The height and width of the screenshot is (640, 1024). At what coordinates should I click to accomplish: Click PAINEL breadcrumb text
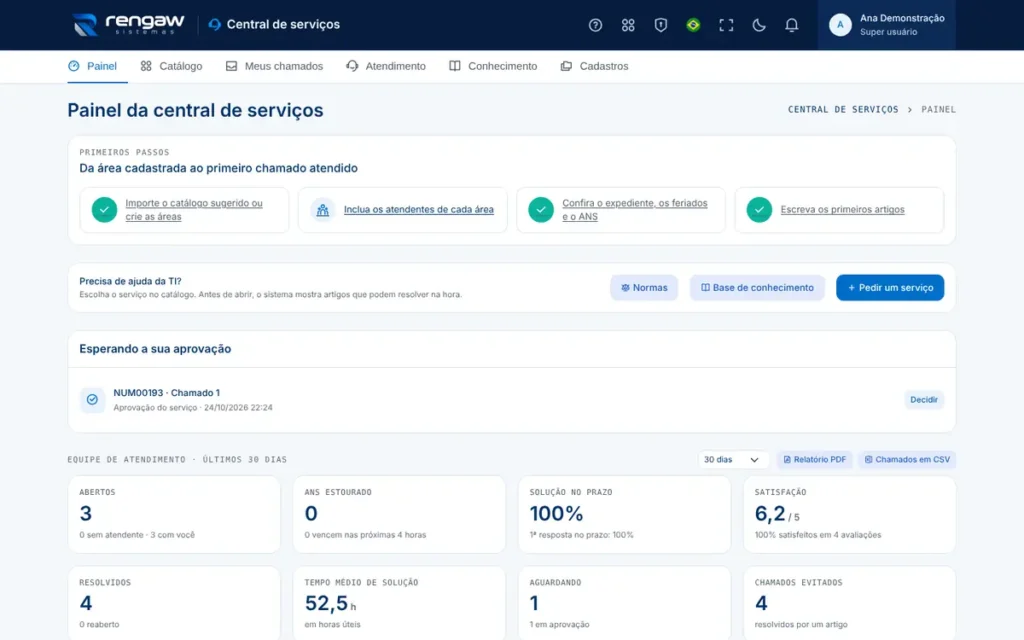tap(938, 110)
